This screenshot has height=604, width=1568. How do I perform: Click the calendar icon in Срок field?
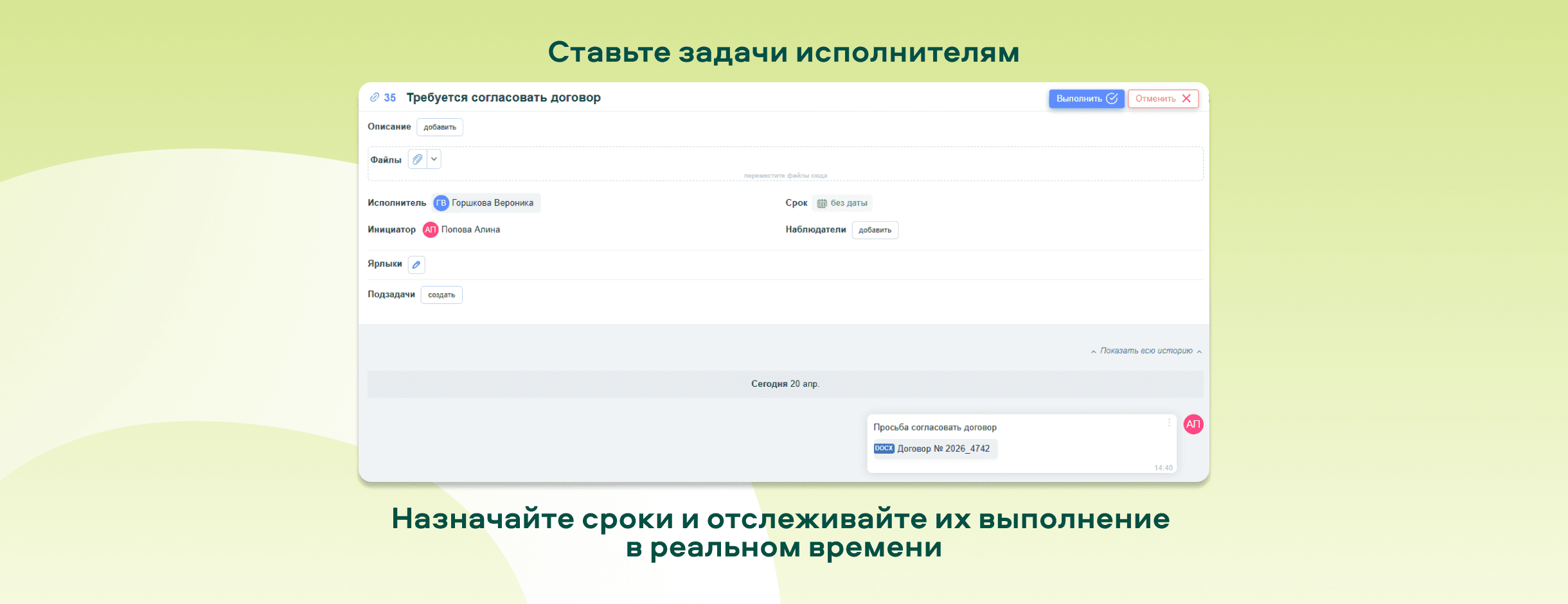(x=821, y=204)
